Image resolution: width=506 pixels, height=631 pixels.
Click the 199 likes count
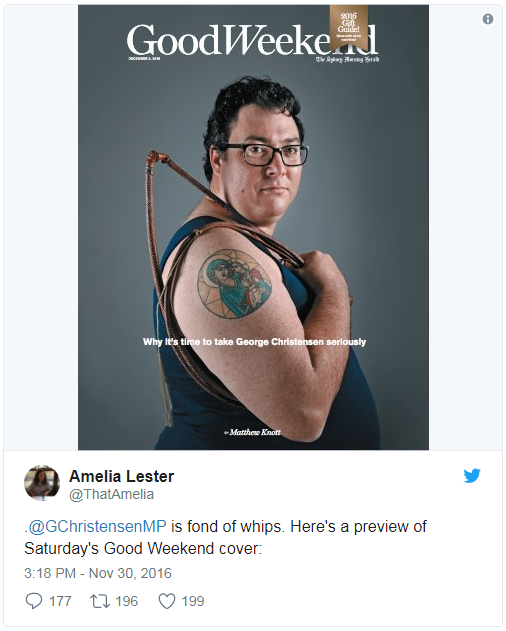pyautogui.click(x=193, y=601)
